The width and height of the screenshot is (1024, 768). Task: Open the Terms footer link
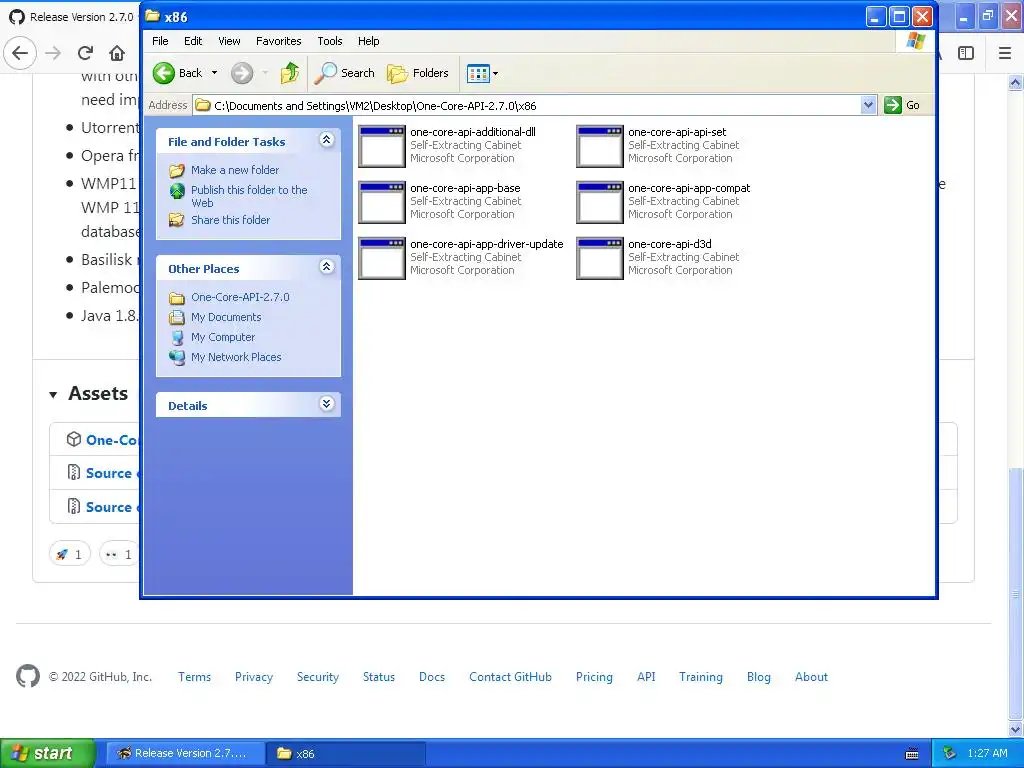tap(195, 677)
